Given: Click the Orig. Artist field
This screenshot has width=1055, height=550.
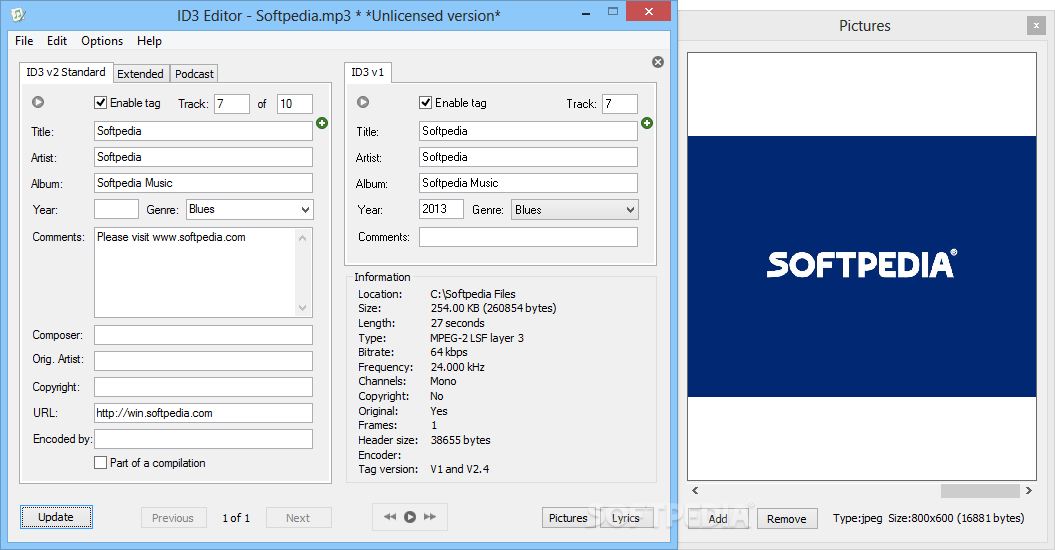Looking at the screenshot, I should (x=203, y=361).
